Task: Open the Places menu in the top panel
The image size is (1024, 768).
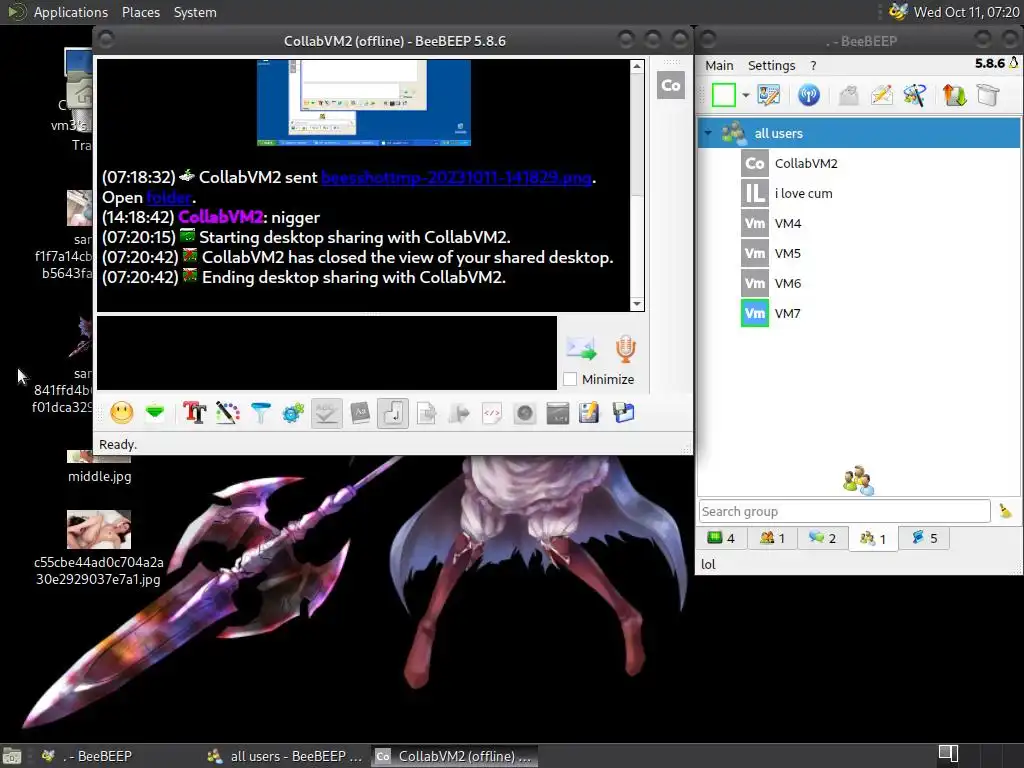Action: click(x=140, y=12)
